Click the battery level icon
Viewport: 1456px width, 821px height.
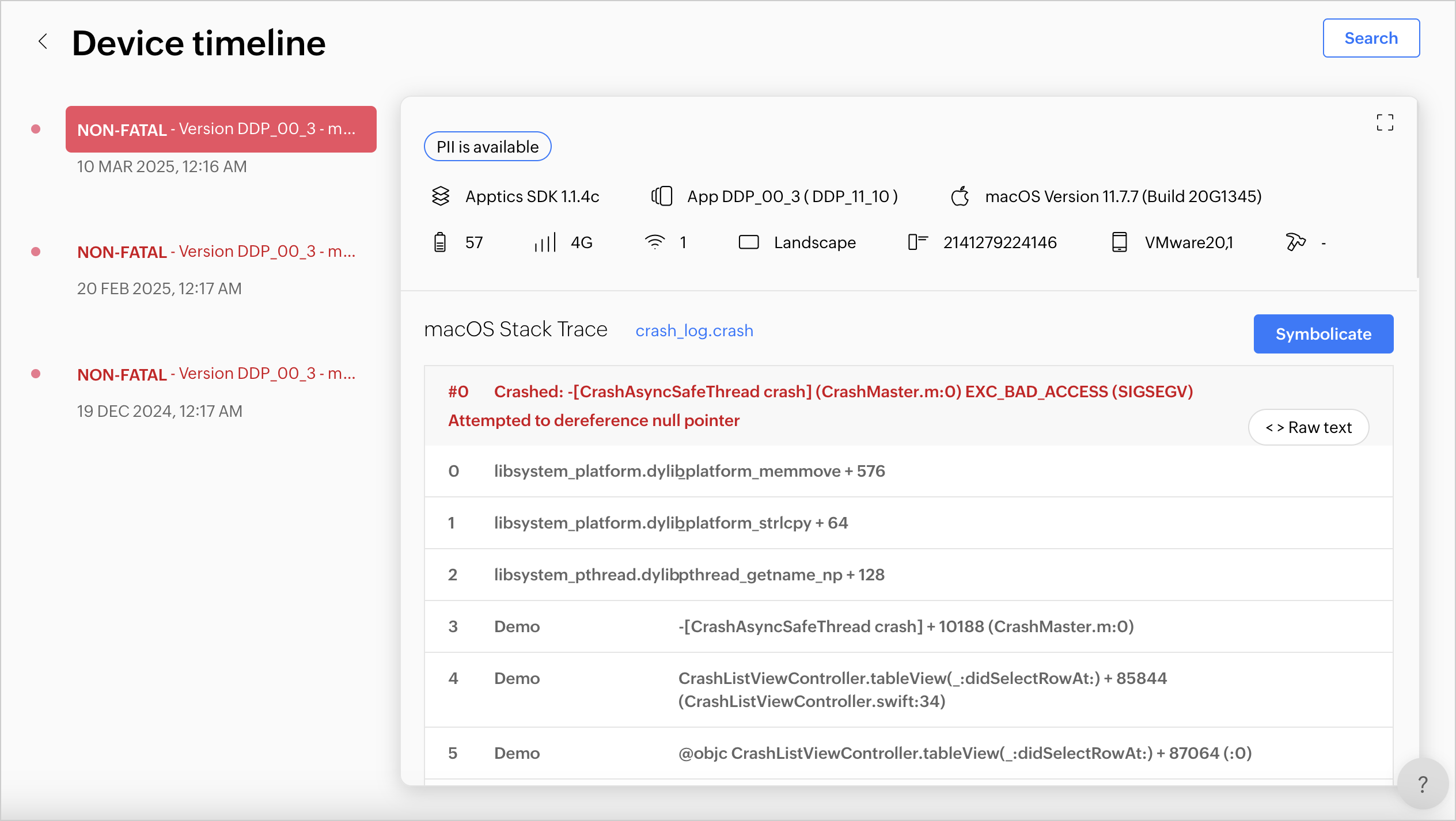pyautogui.click(x=440, y=242)
